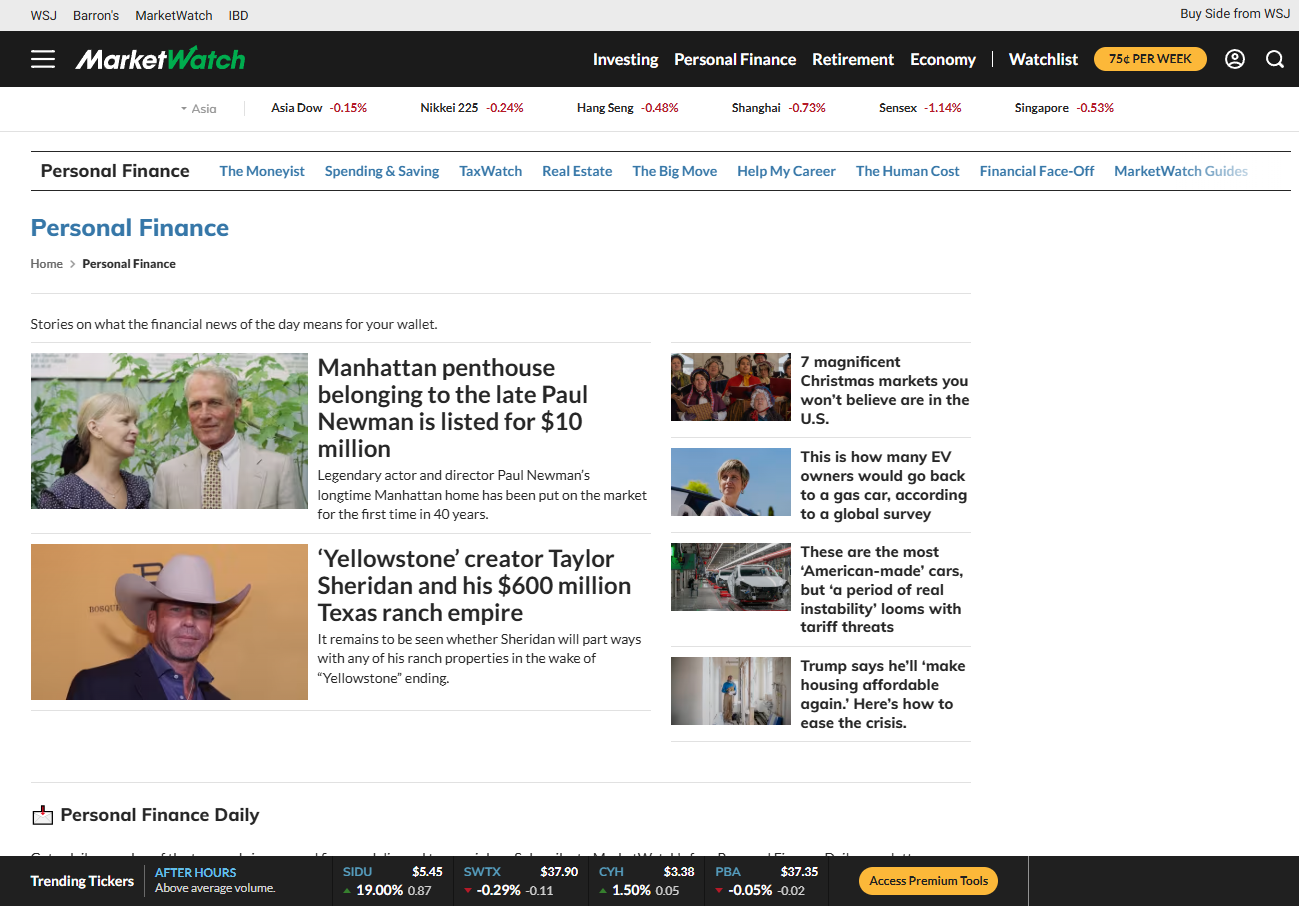Open the hamburger navigation menu

click(43, 59)
